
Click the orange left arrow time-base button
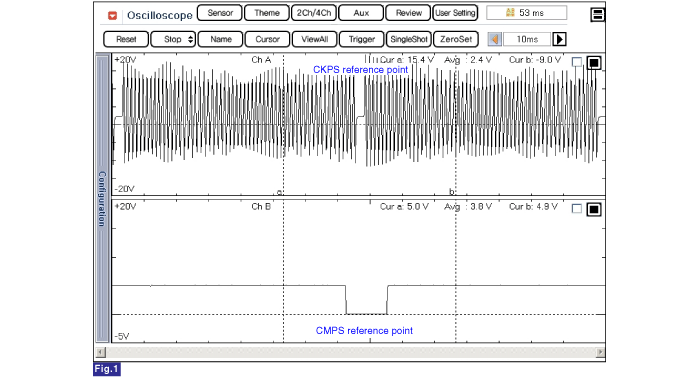click(495, 39)
